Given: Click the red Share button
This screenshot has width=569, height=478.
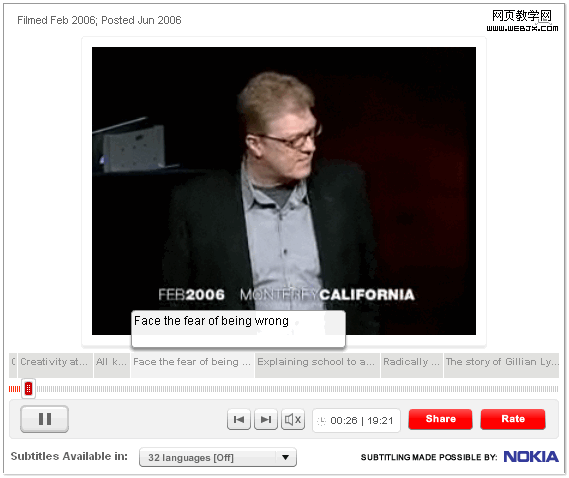Looking at the screenshot, I should [x=441, y=419].
